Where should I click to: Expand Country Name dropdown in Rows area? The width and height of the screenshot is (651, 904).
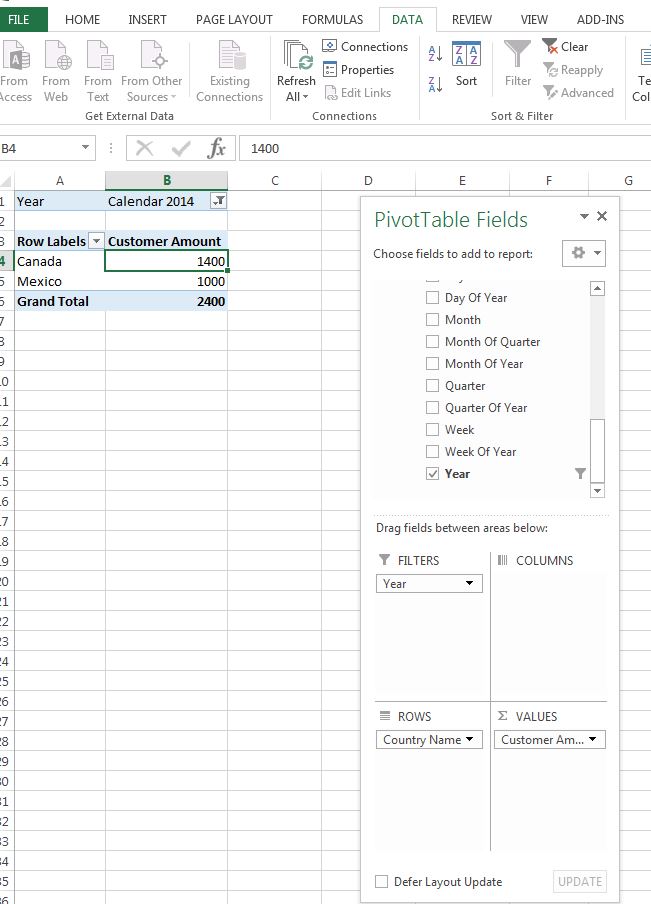(x=470, y=740)
